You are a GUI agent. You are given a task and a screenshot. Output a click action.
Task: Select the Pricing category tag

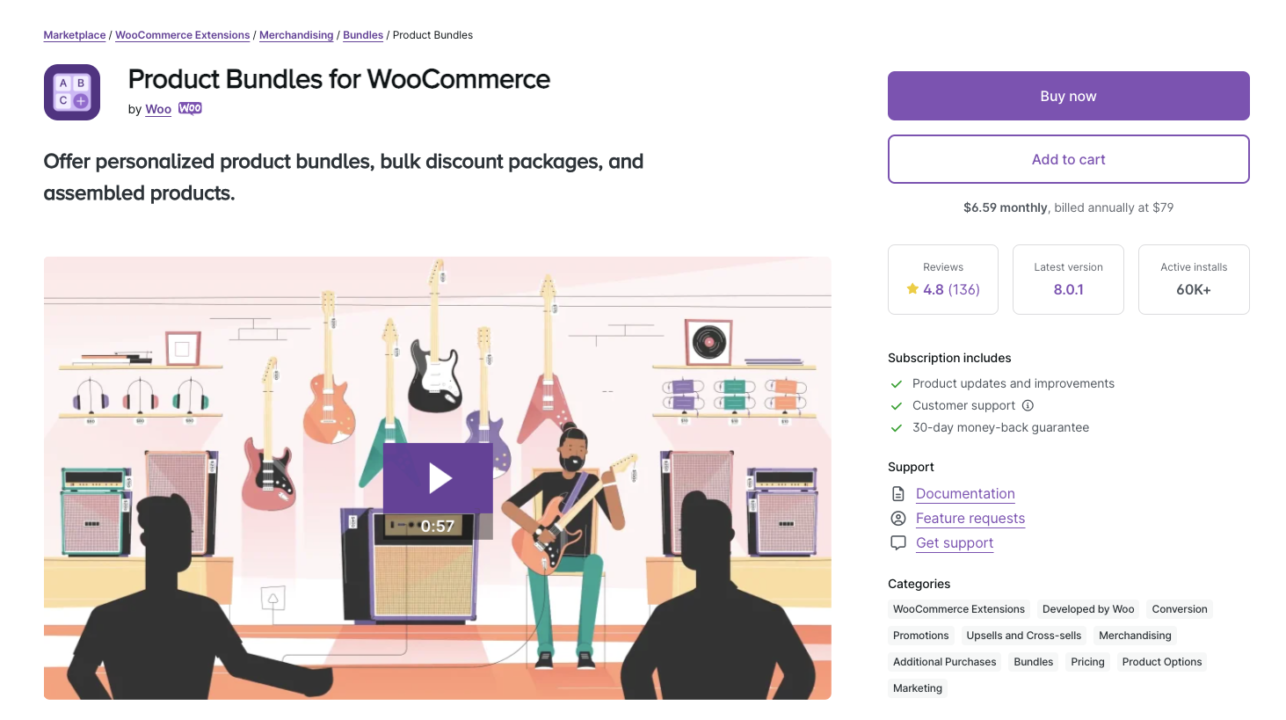pos(1087,661)
